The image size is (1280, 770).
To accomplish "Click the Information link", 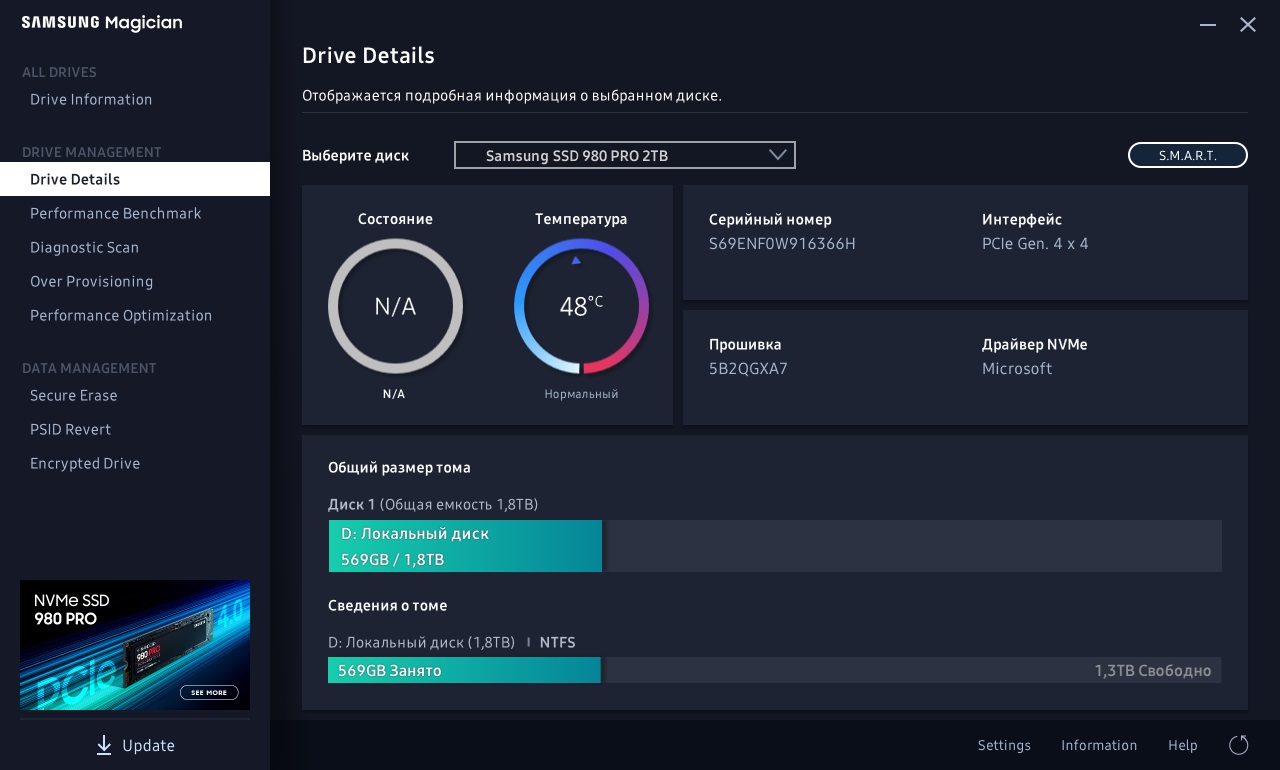I will tap(1099, 745).
